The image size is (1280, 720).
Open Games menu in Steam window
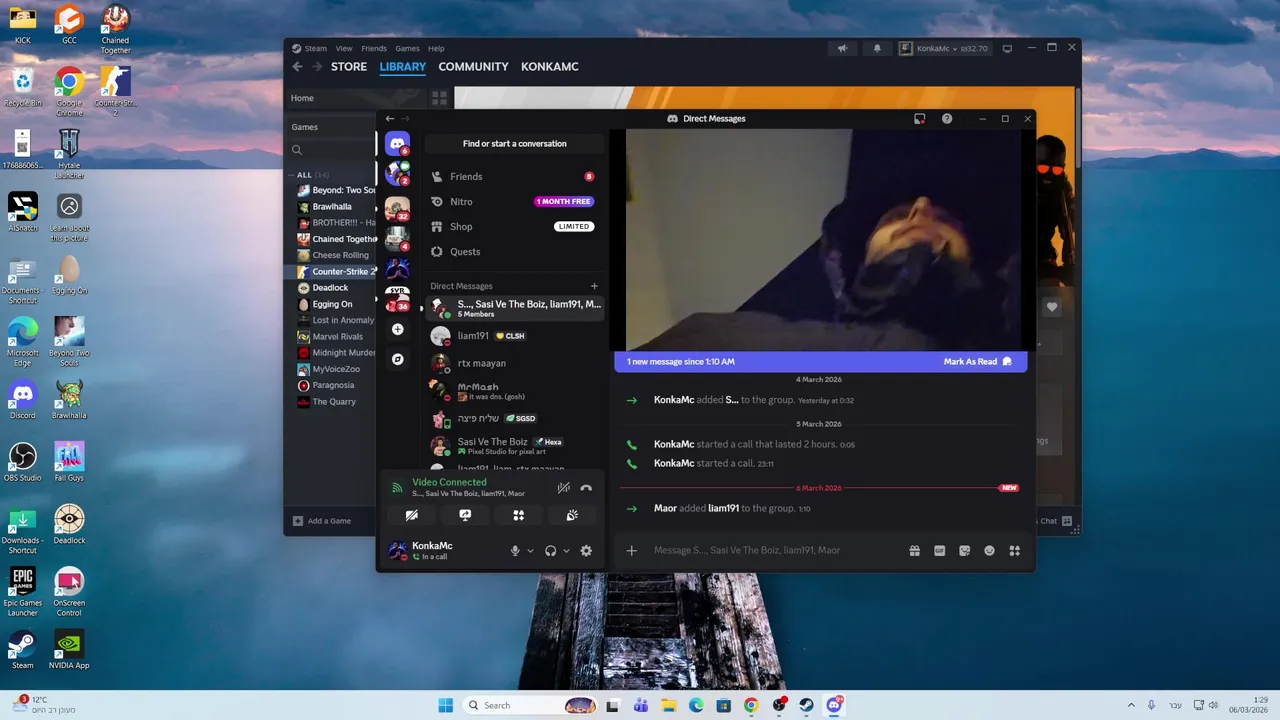tap(407, 48)
